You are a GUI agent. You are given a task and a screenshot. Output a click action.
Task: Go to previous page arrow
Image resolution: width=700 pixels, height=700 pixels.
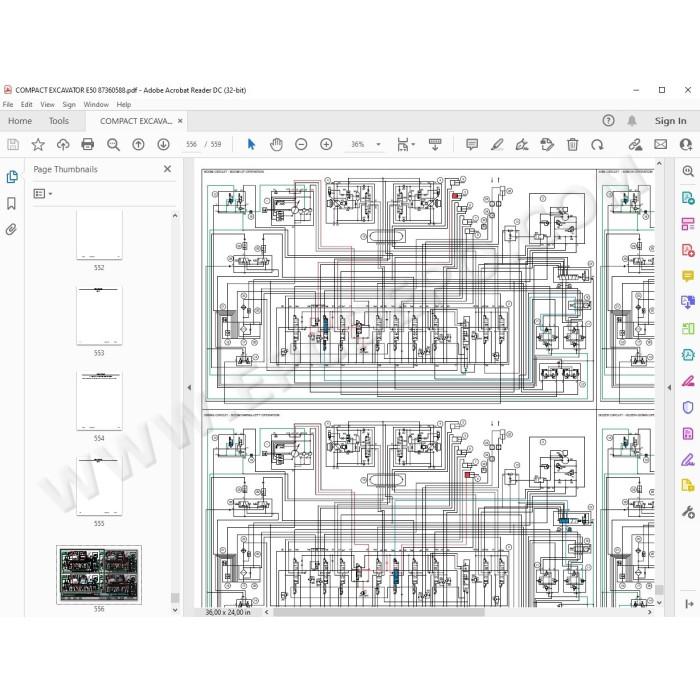pos(138,144)
